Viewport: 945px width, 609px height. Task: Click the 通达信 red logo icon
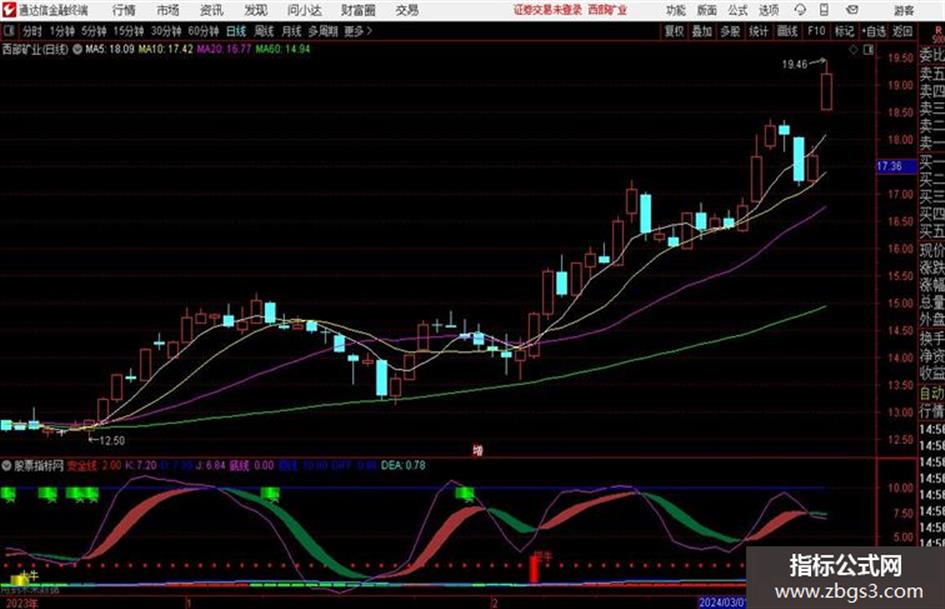coord(8,10)
